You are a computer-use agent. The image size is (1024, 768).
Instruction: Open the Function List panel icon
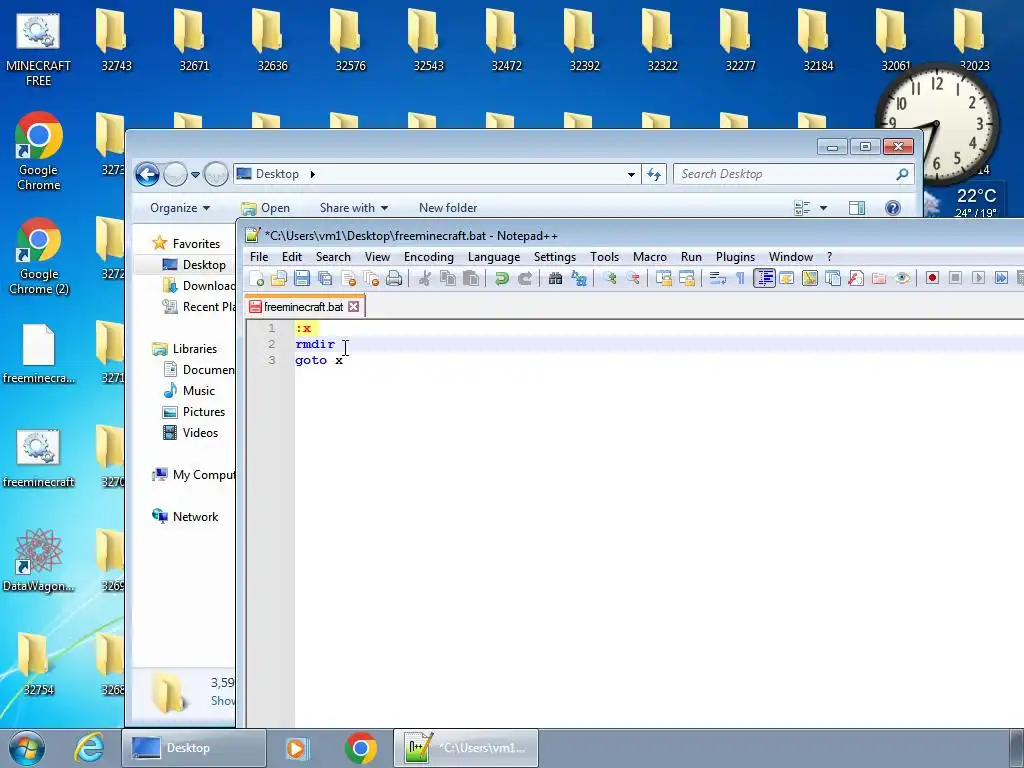pos(856,279)
